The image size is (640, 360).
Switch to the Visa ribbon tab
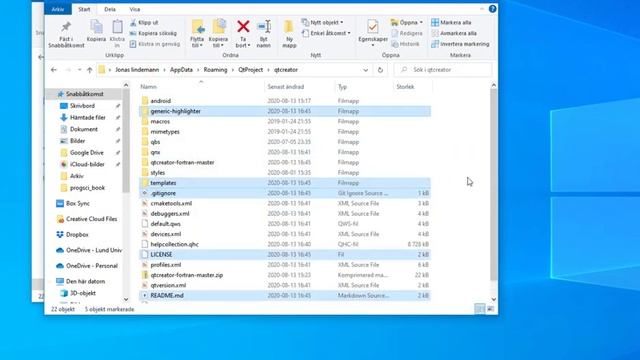[134, 9]
